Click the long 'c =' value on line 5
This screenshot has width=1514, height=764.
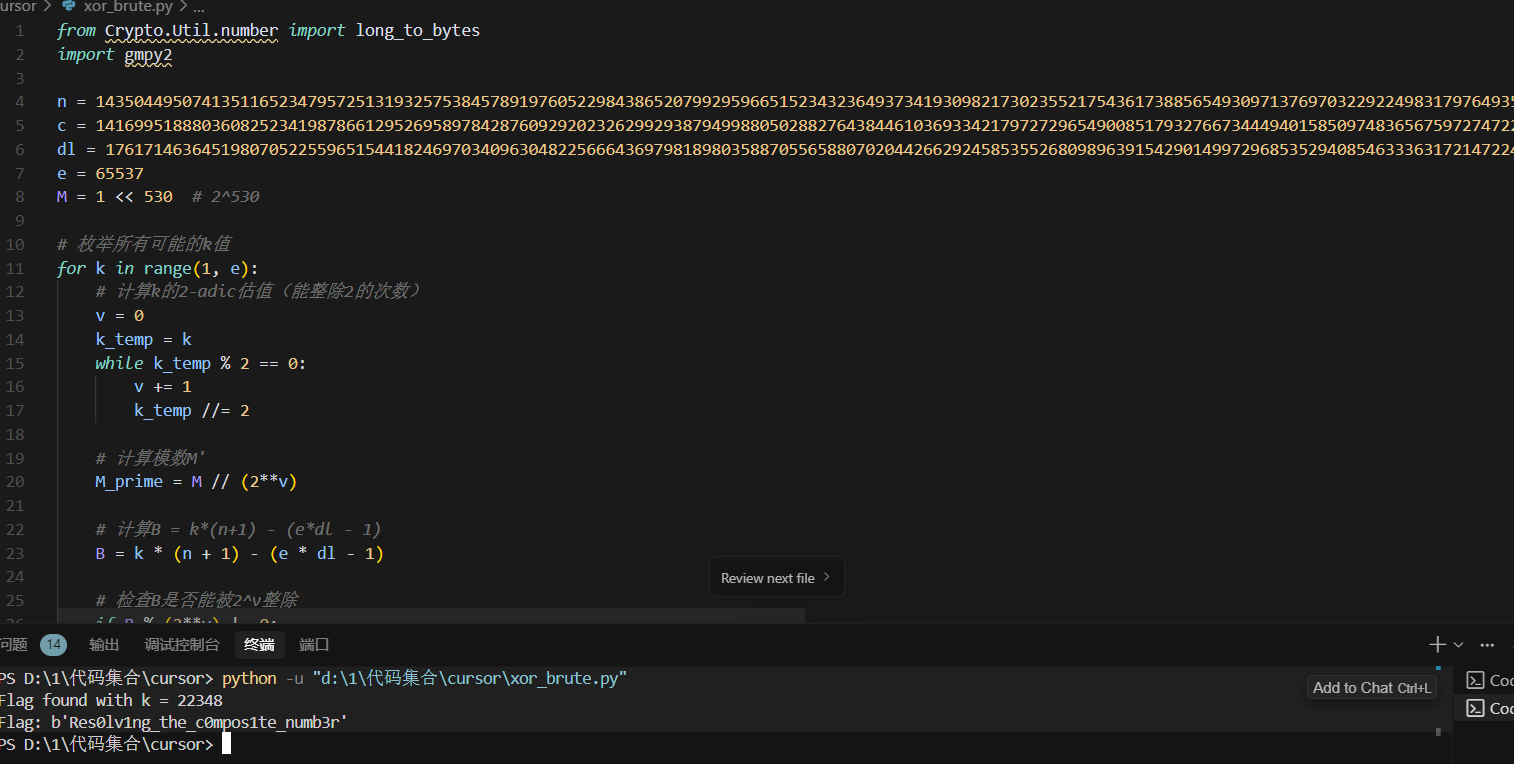805,126
